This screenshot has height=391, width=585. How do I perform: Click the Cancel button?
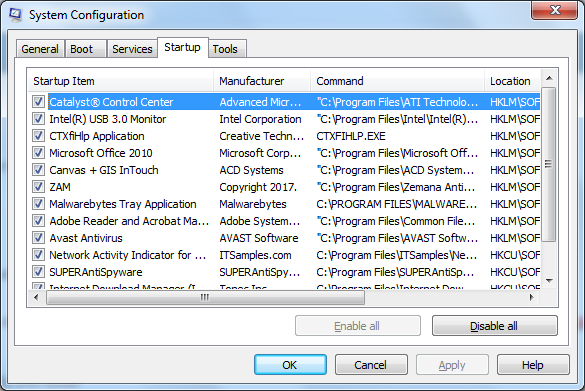coord(371,365)
